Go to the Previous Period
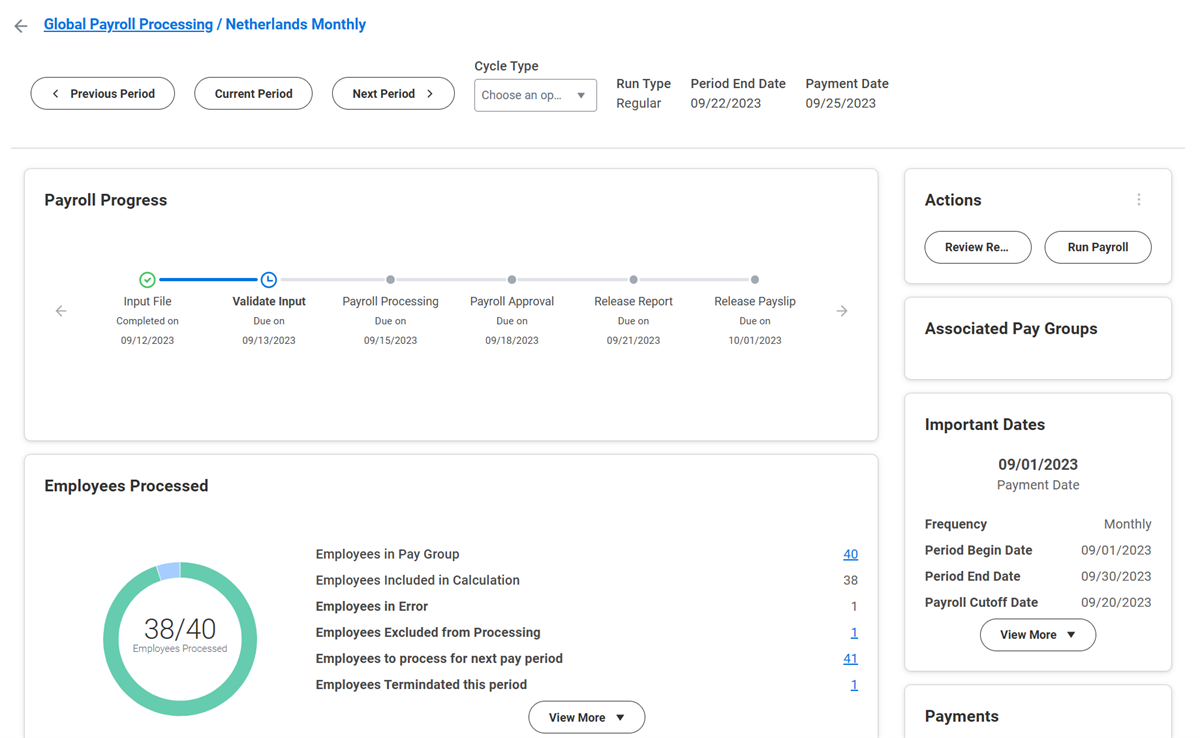Image resolution: width=1200 pixels, height=738 pixels. 103,94
